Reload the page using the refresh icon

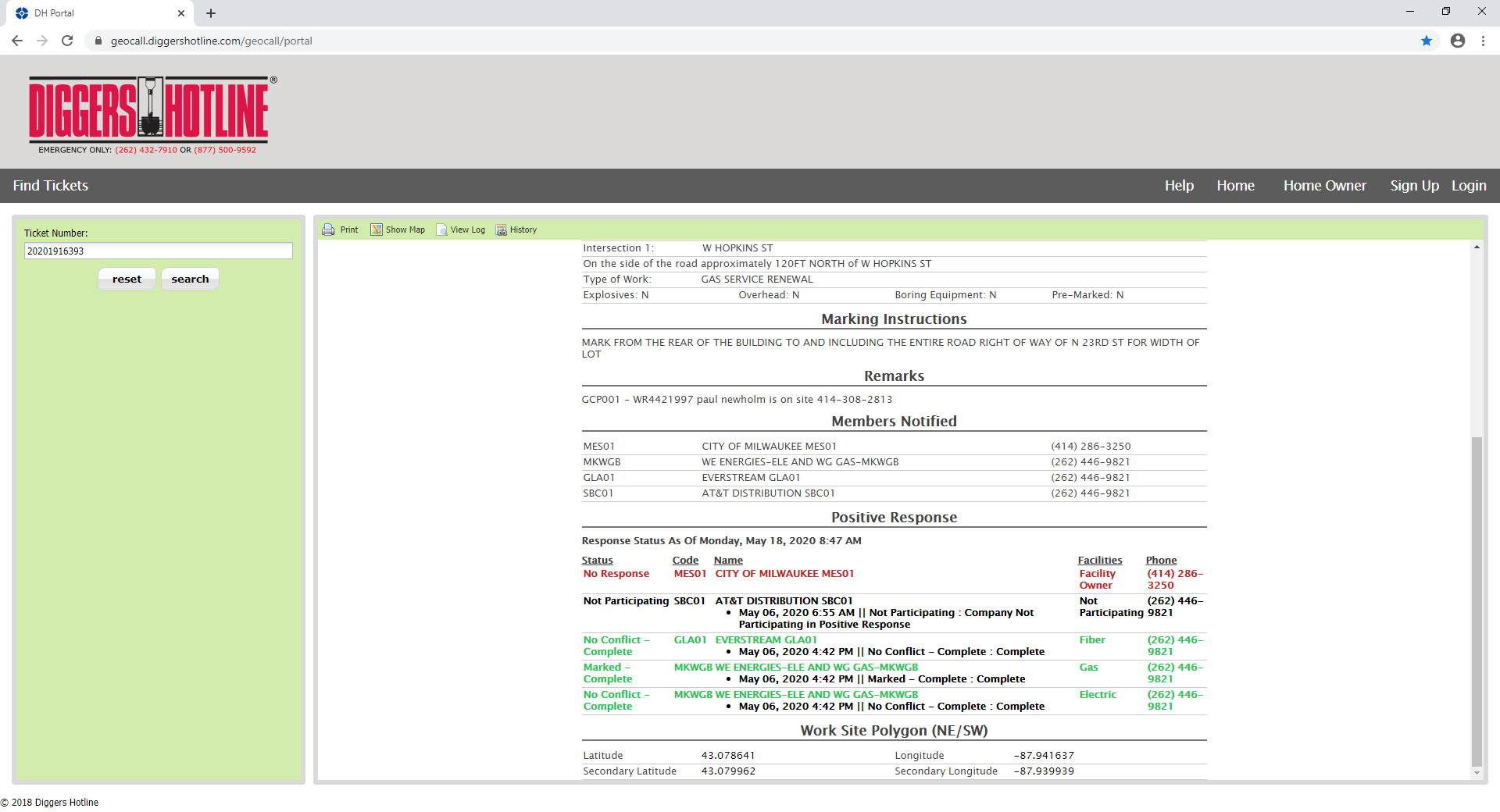coord(67,41)
